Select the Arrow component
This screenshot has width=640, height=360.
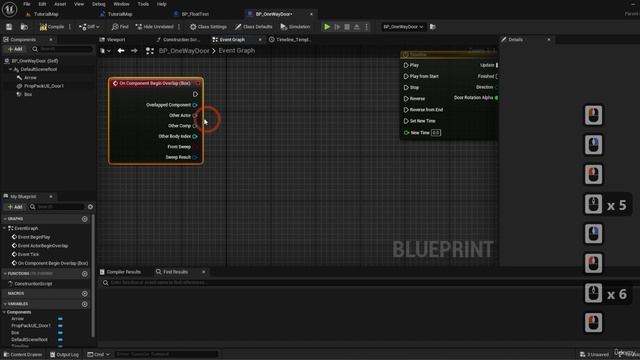(30, 78)
